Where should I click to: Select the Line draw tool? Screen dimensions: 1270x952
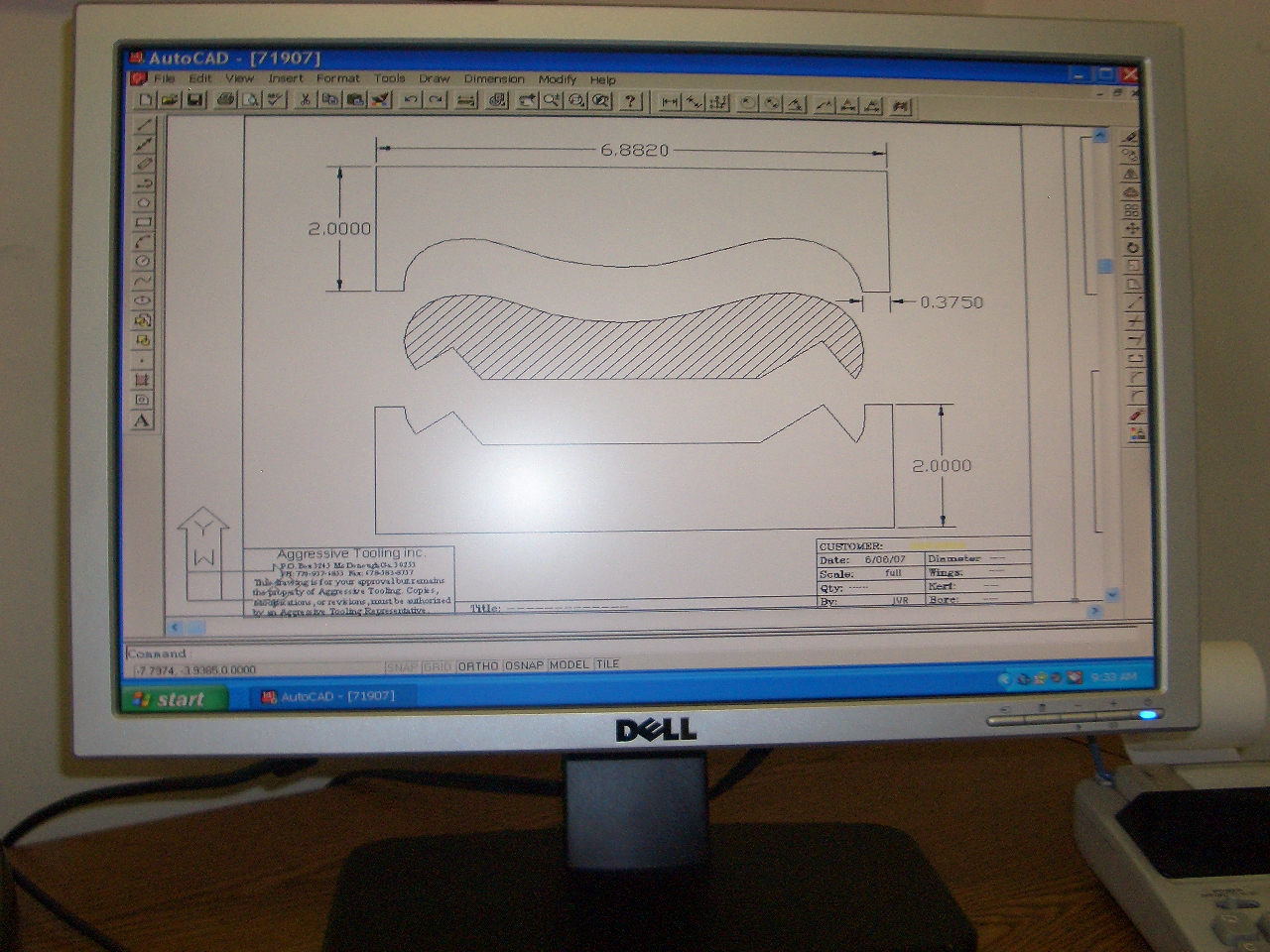click(144, 125)
